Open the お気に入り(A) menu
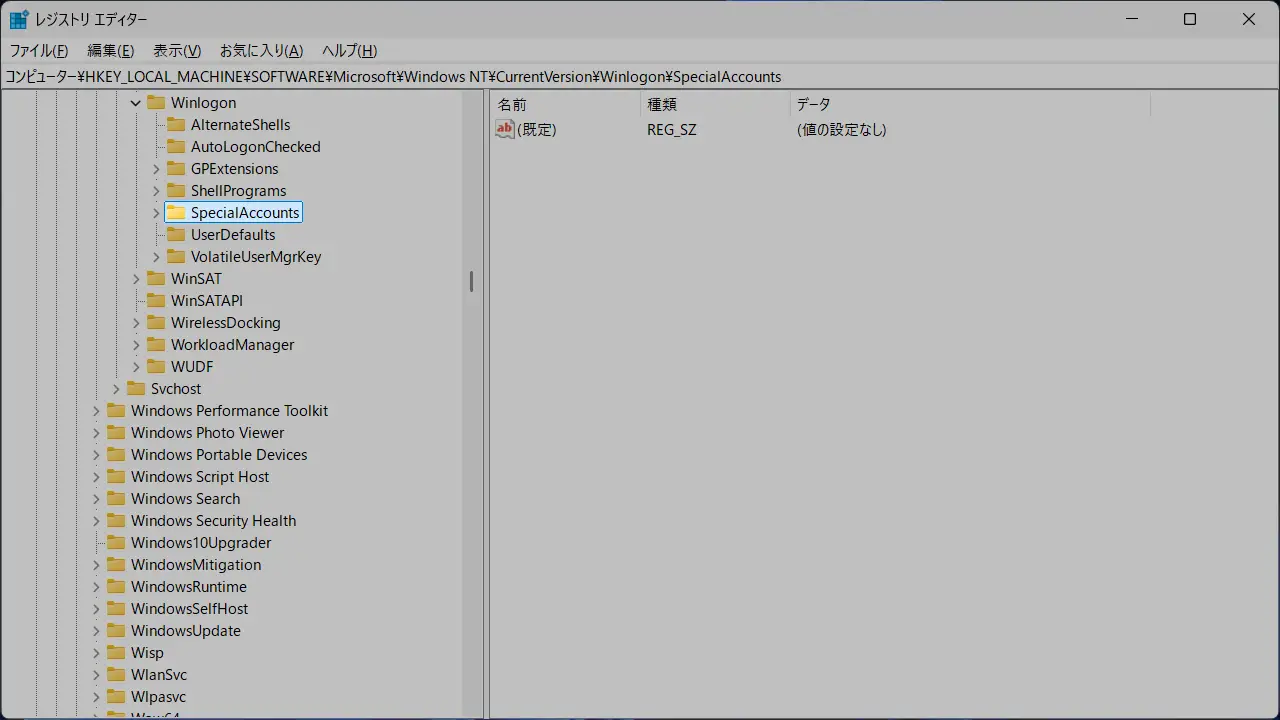Screen dimensions: 1280x720 pos(261,51)
